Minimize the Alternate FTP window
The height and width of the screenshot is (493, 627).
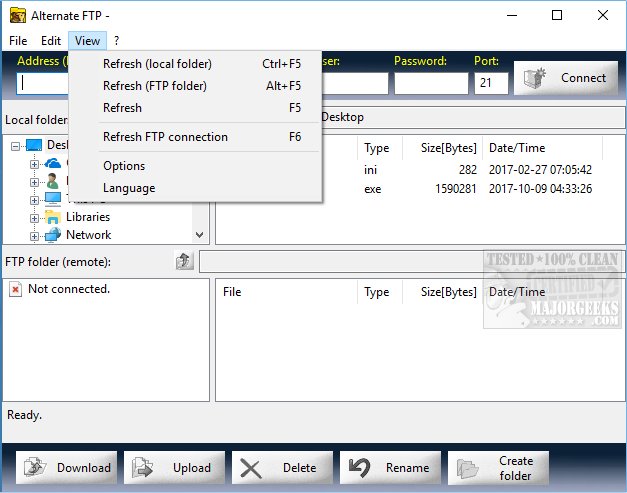tap(512, 15)
